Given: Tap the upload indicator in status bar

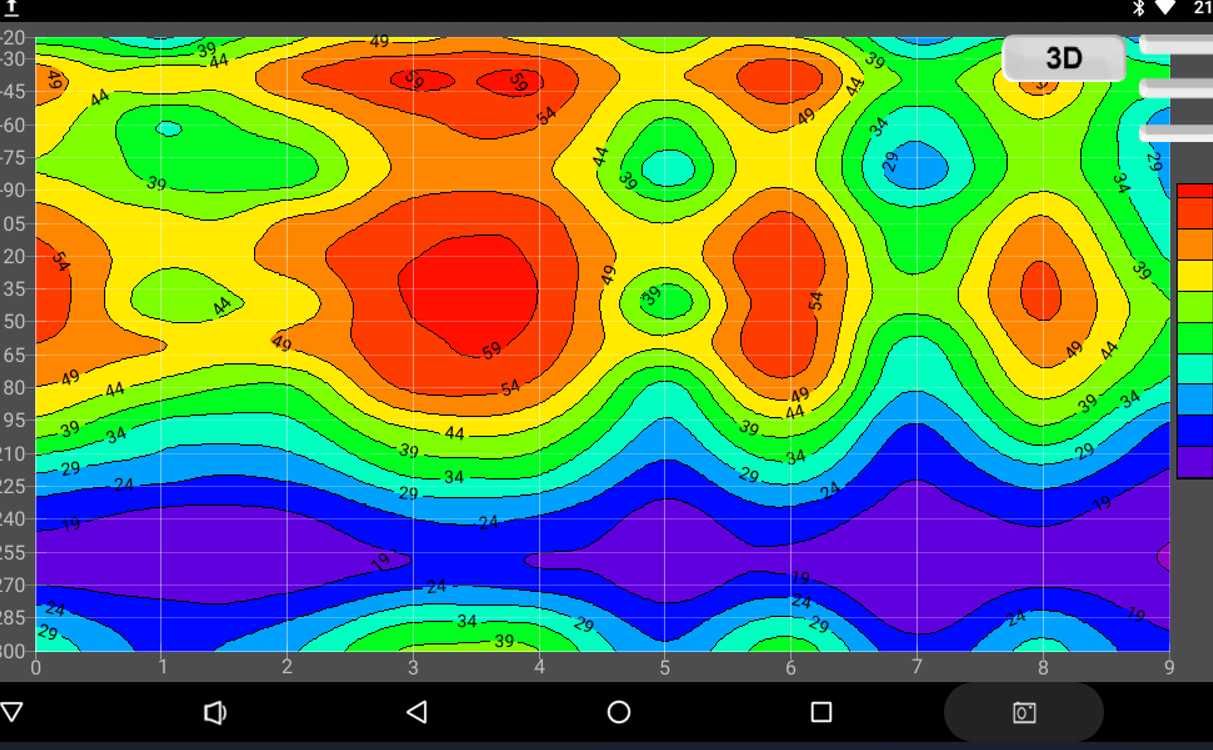Looking at the screenshot, I should (12, 9).
